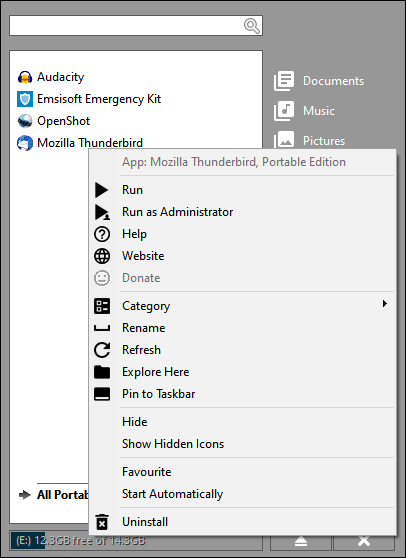This screenshot has width=406, height=558.
Task: Click the search magnifier icon
Action: [x=252, y=26]
